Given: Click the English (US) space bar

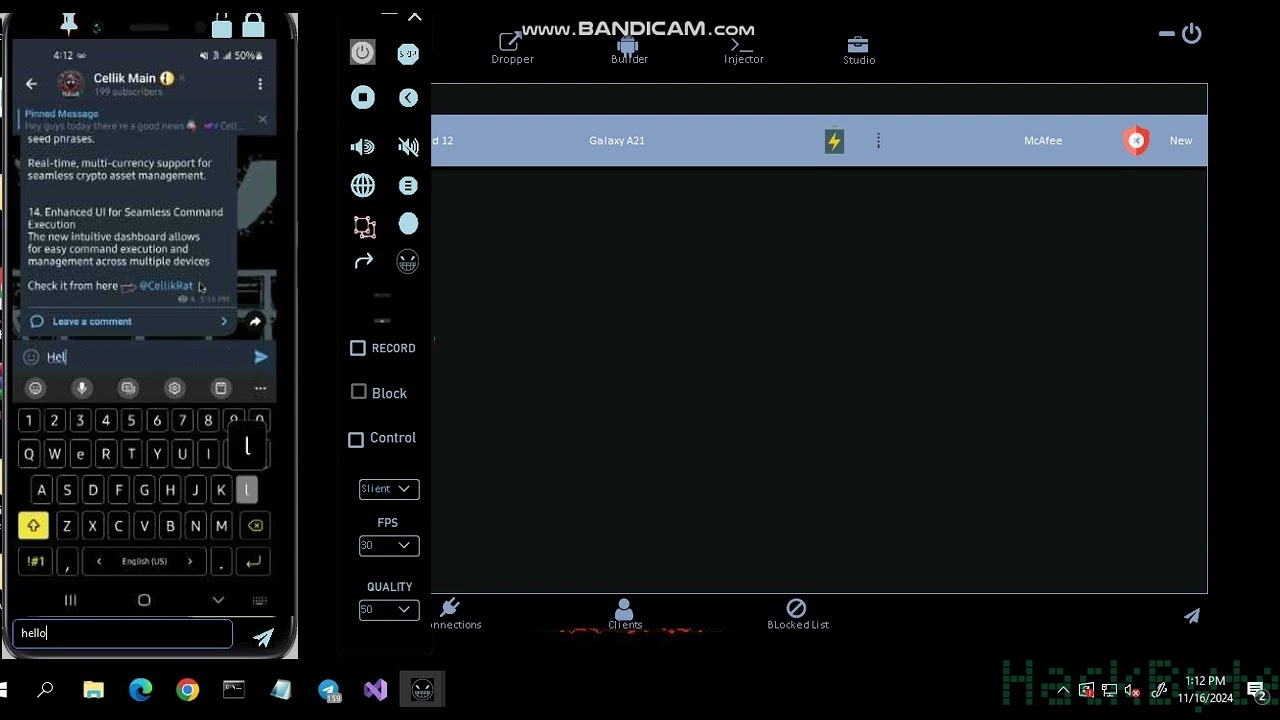Looking at the screenshot, I should tap(144, 561).
